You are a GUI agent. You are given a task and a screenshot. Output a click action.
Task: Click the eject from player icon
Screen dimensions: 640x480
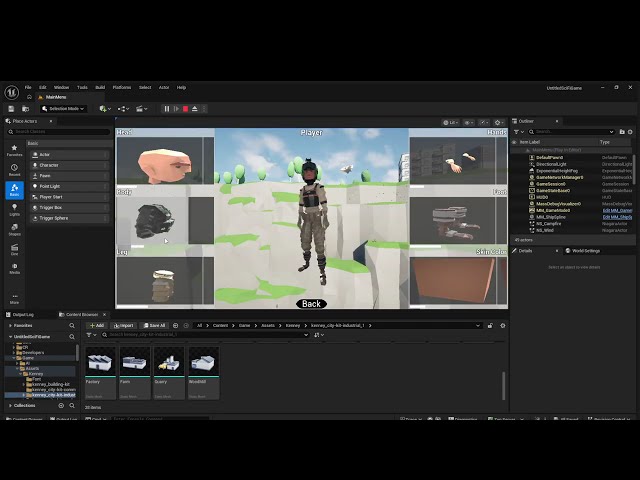click(x=195, y=109)
